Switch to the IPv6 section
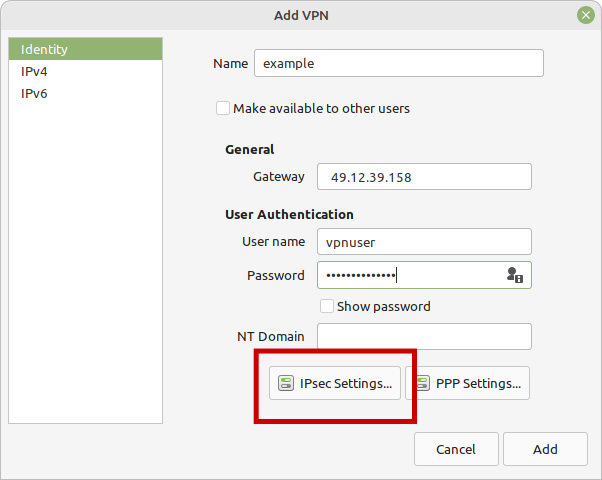The width and height of the screenshot is (602, 480). tap(85, 93)
